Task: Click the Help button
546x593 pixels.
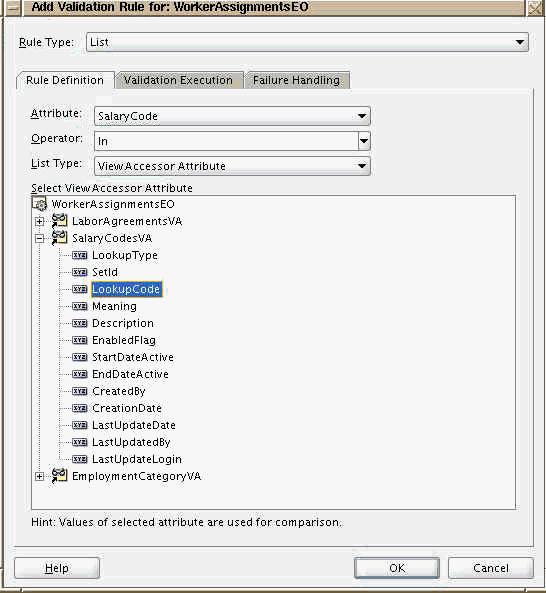Action: point(57,568)
